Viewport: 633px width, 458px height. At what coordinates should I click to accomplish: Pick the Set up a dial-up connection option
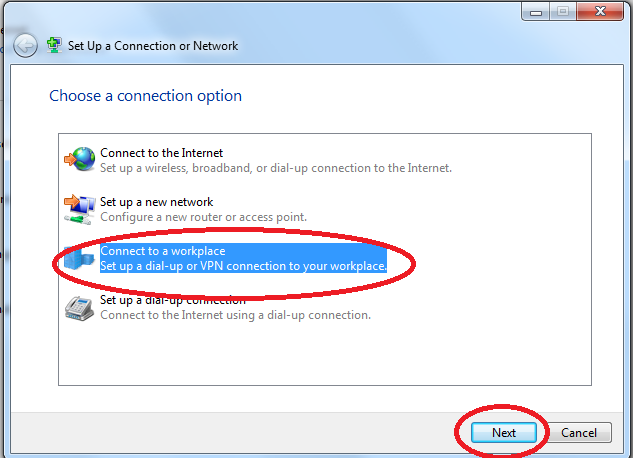pos(172,300)
